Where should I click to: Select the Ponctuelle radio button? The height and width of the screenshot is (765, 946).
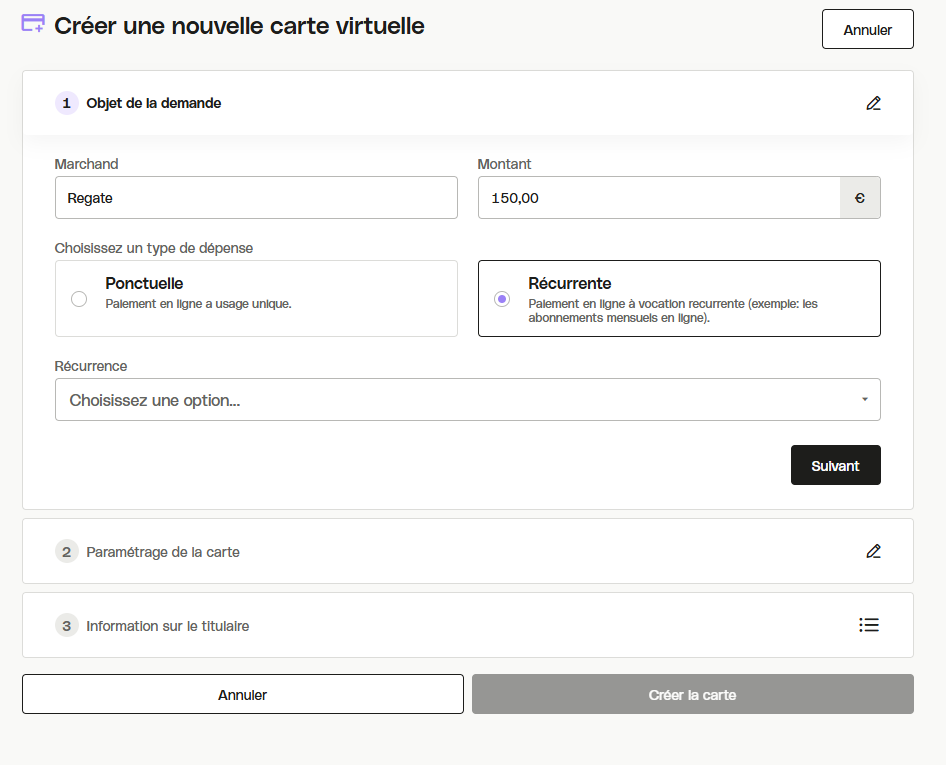point(79,299)
